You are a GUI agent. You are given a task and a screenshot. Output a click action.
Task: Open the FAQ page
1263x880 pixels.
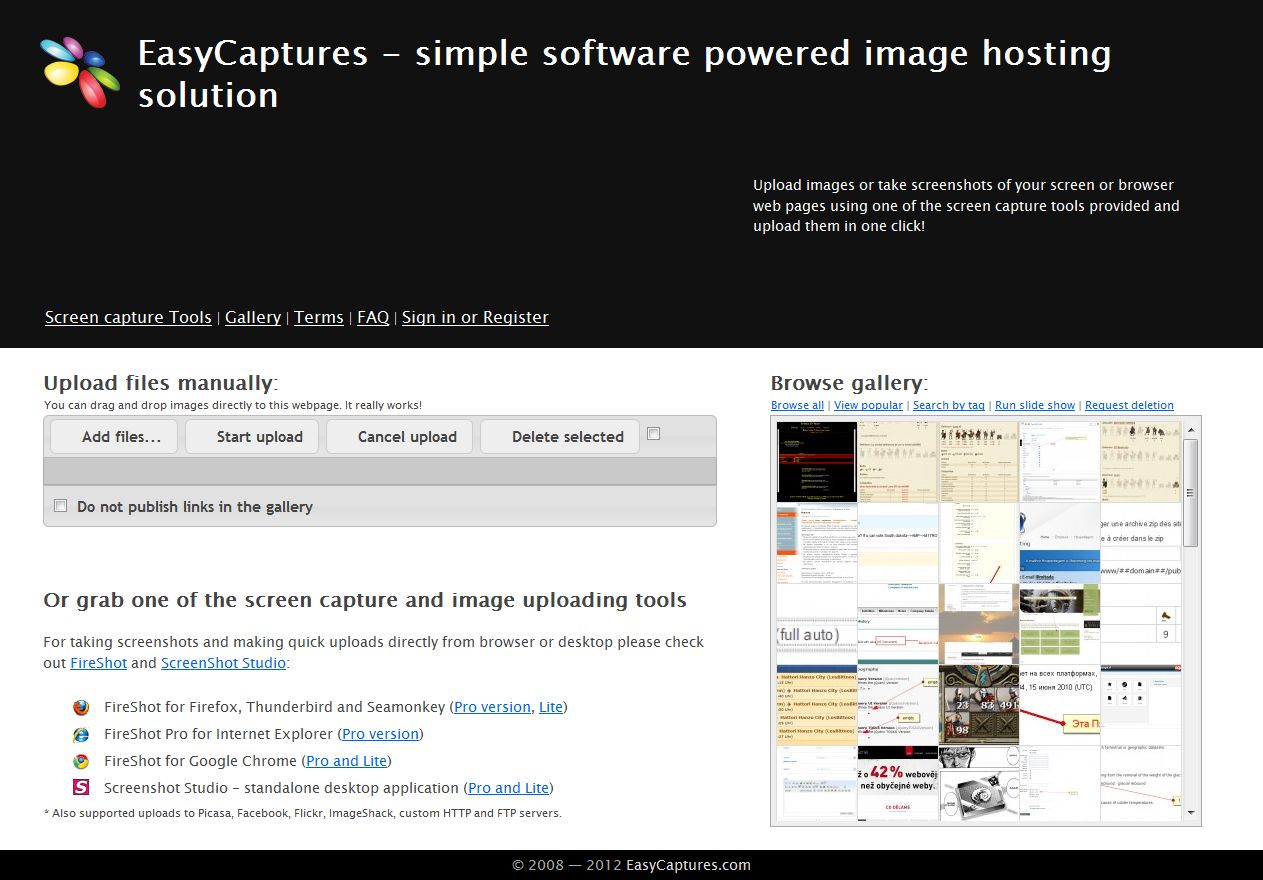pyautogui.click(x=373, y=317)
